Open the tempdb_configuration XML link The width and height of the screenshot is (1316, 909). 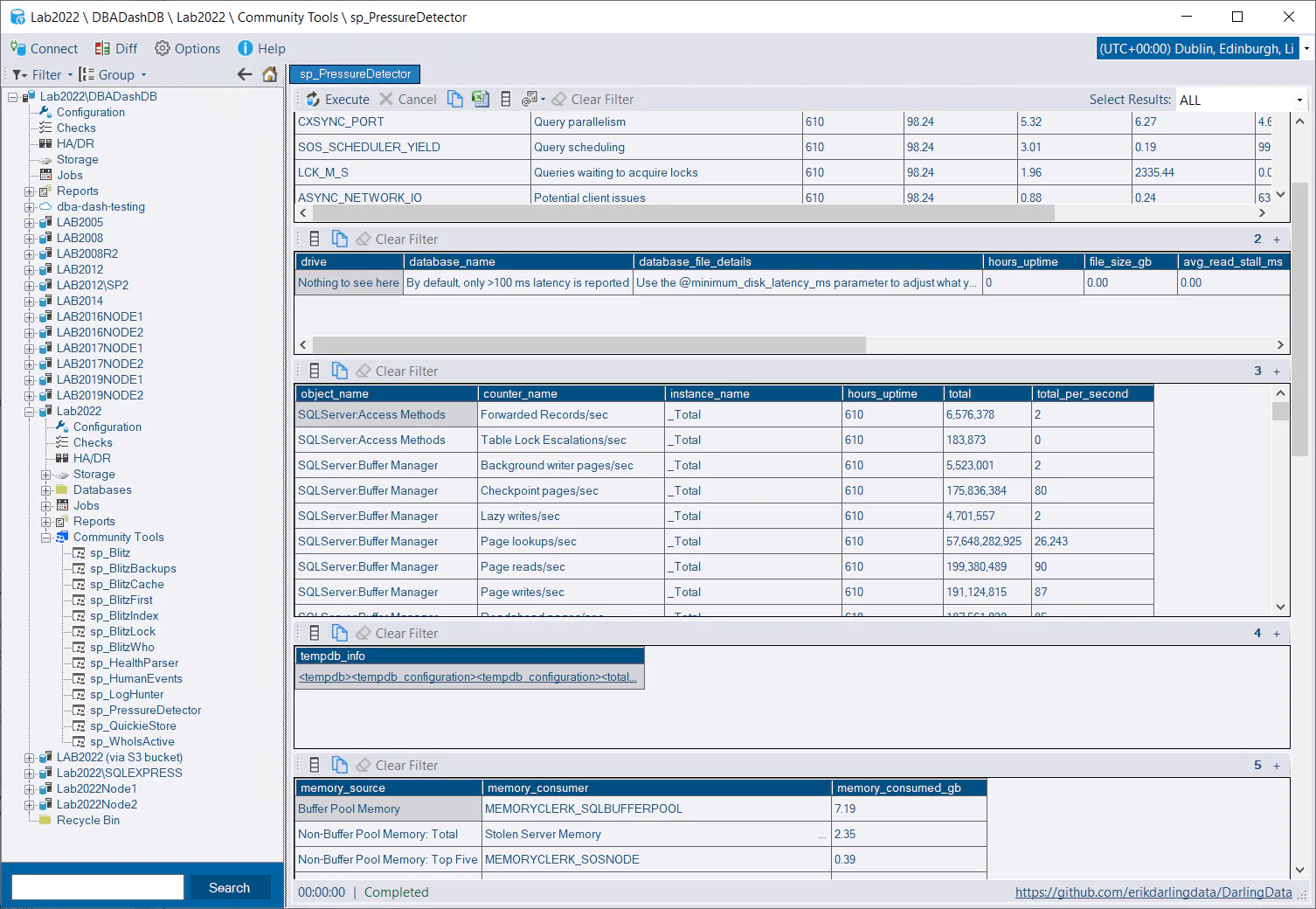[468, 677]
